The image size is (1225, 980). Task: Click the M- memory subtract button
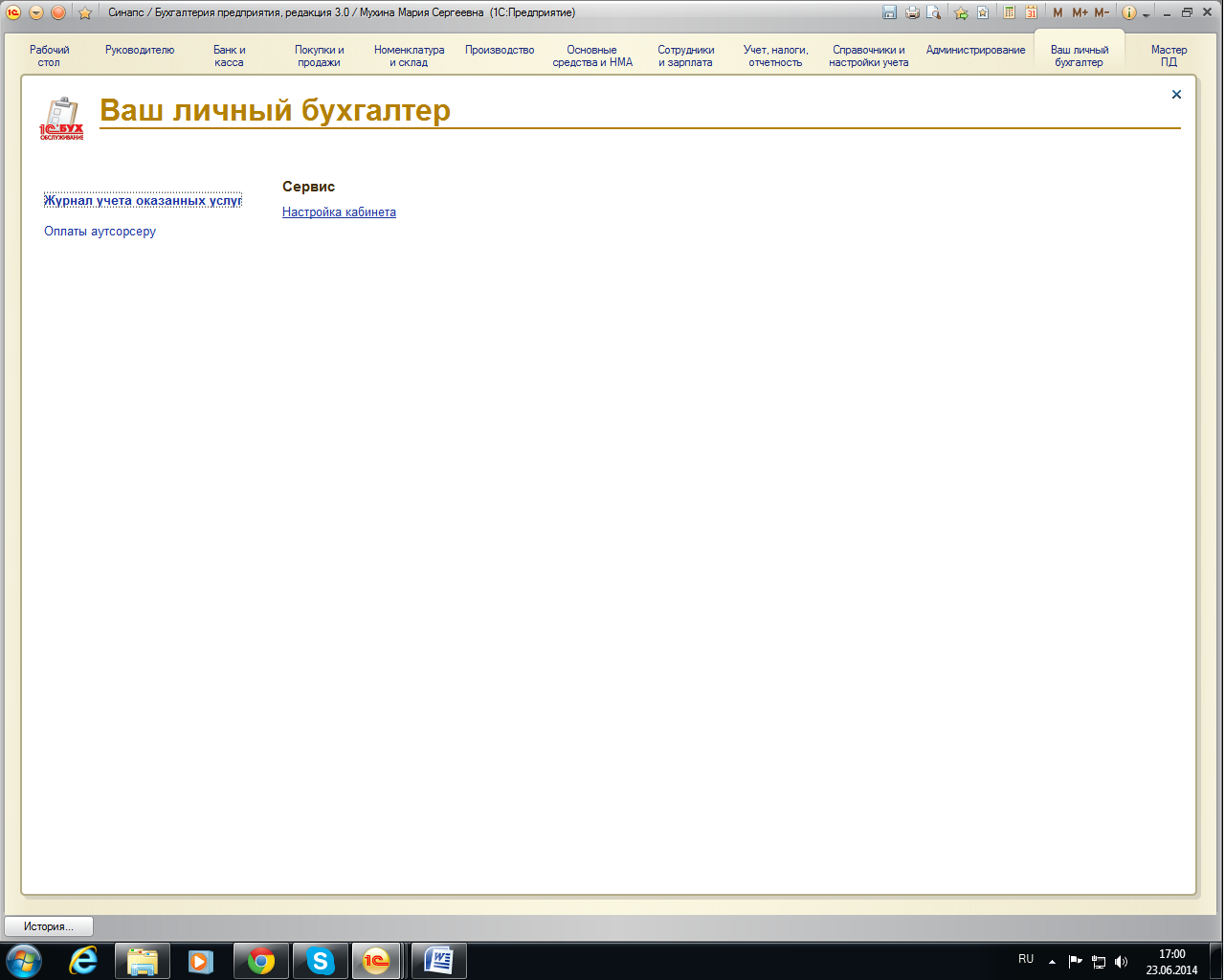pyautogui.click(x=1102, y=12)
